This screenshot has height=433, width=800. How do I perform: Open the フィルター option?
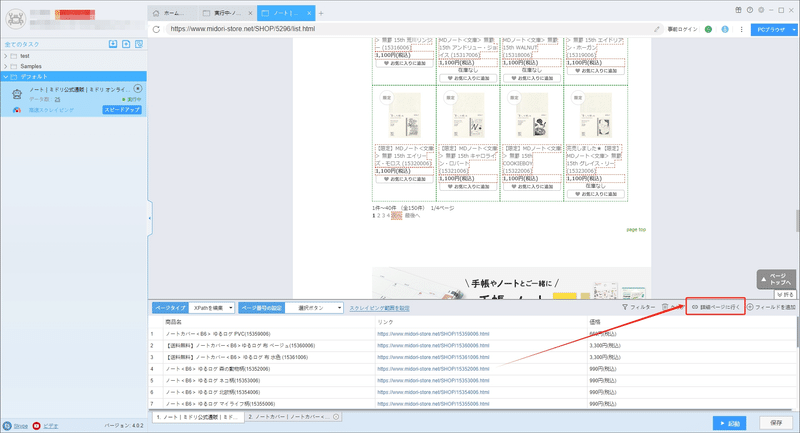coord(638,307)
